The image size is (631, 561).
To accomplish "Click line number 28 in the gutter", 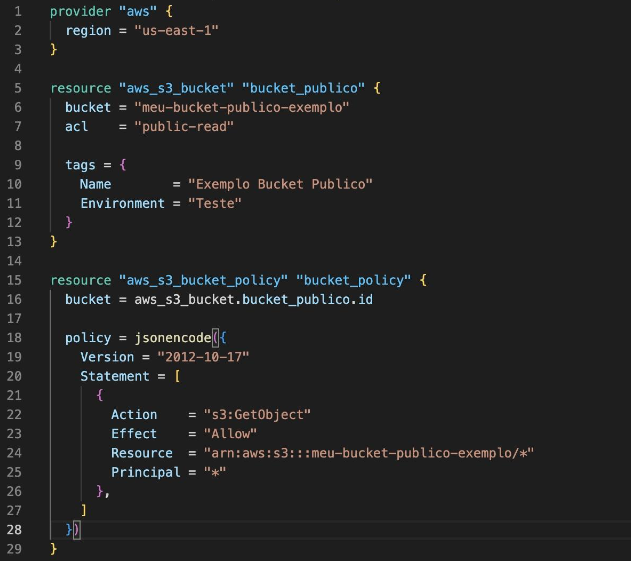I will [x=14, y=530].
